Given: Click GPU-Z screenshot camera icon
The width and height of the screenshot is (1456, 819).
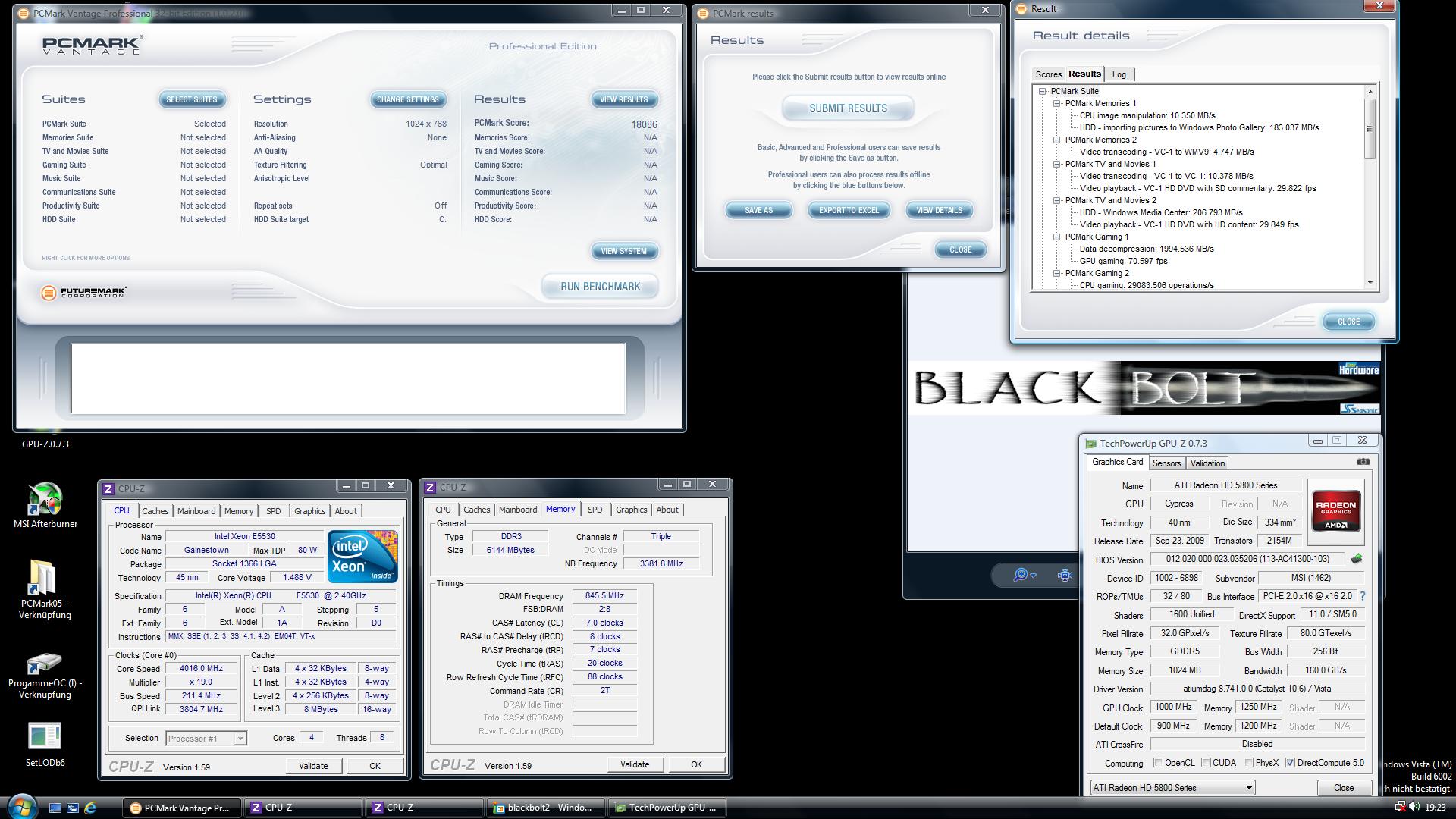Looking at the screenshot, I should tap(1363, 462).
